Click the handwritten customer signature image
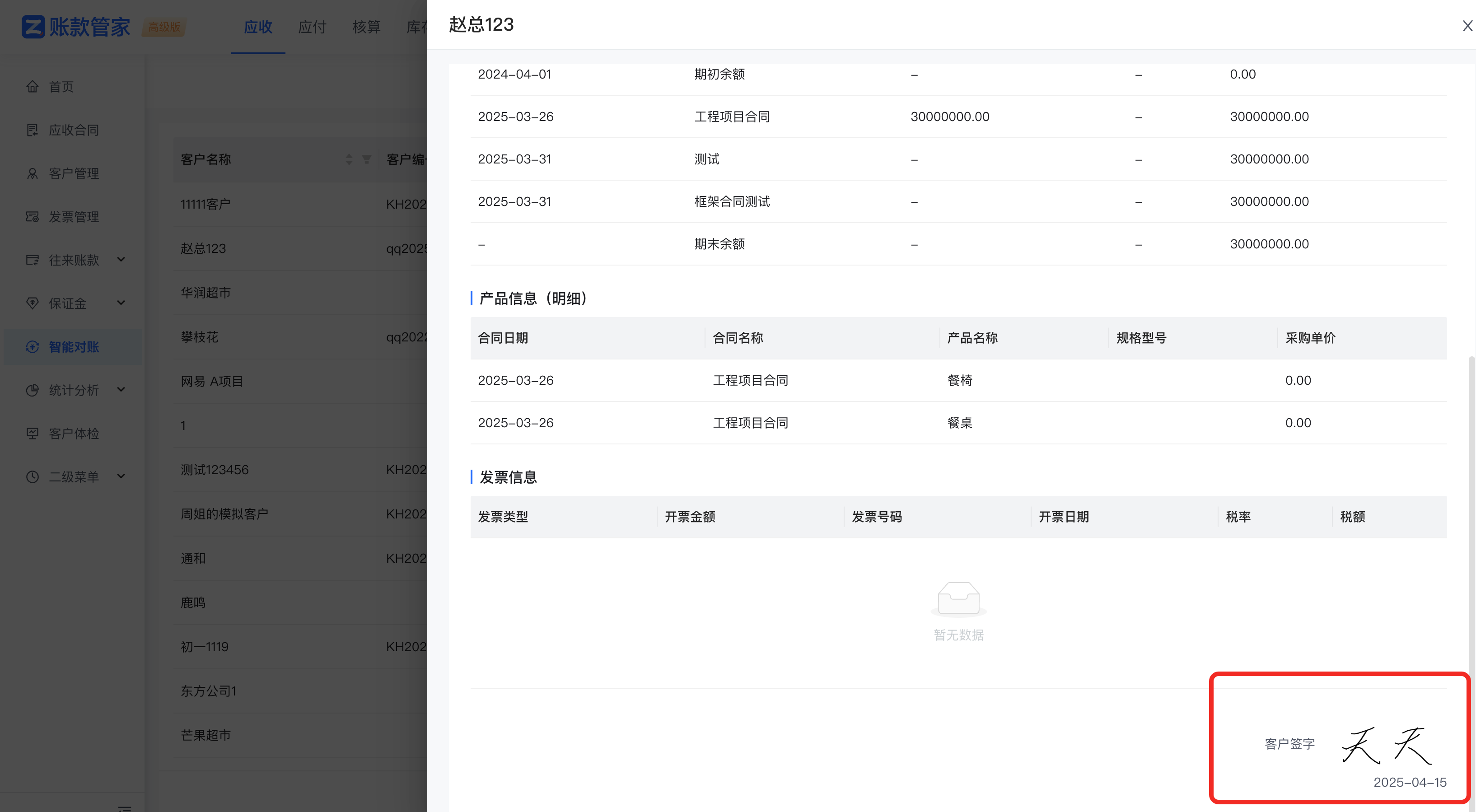The image size is (1476, 812). [x=1387, y=745]
